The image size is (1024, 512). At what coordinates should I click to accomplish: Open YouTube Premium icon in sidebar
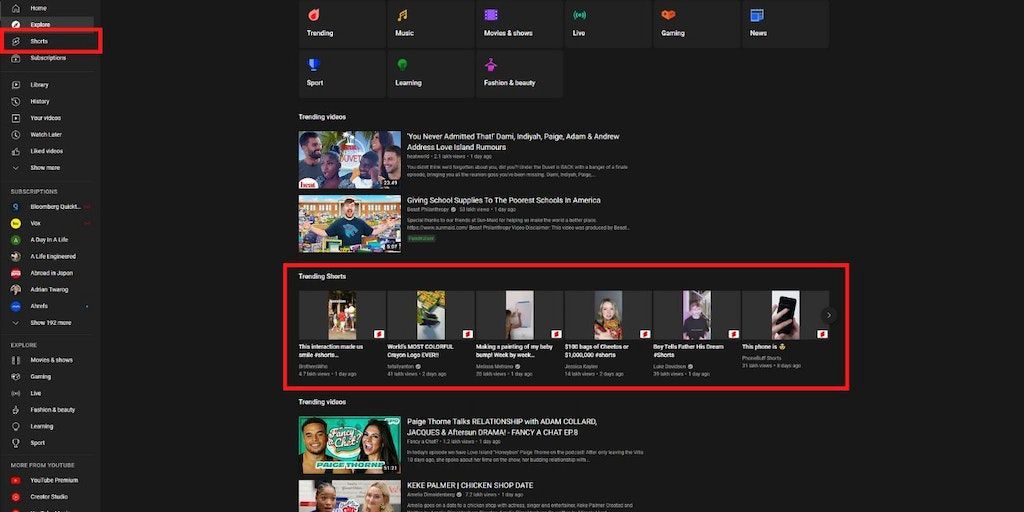pos(16,480)
